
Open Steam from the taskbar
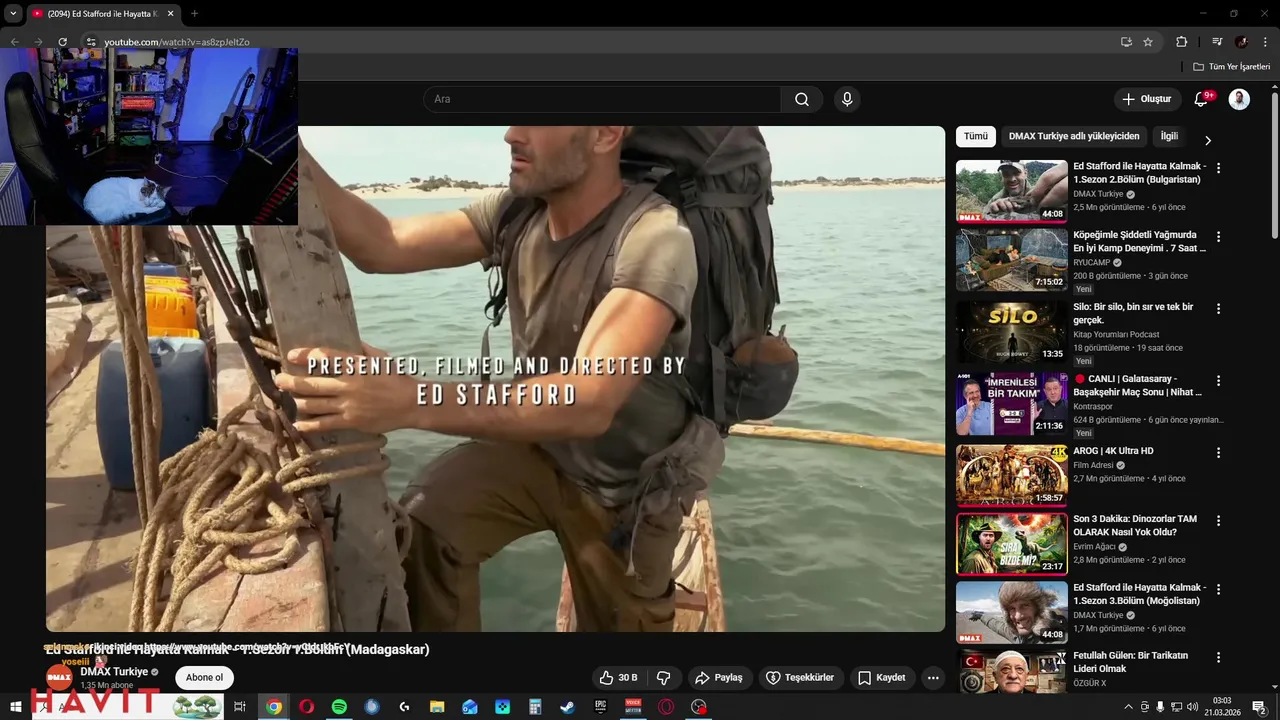pyautogui.click(x=567, y=707)
